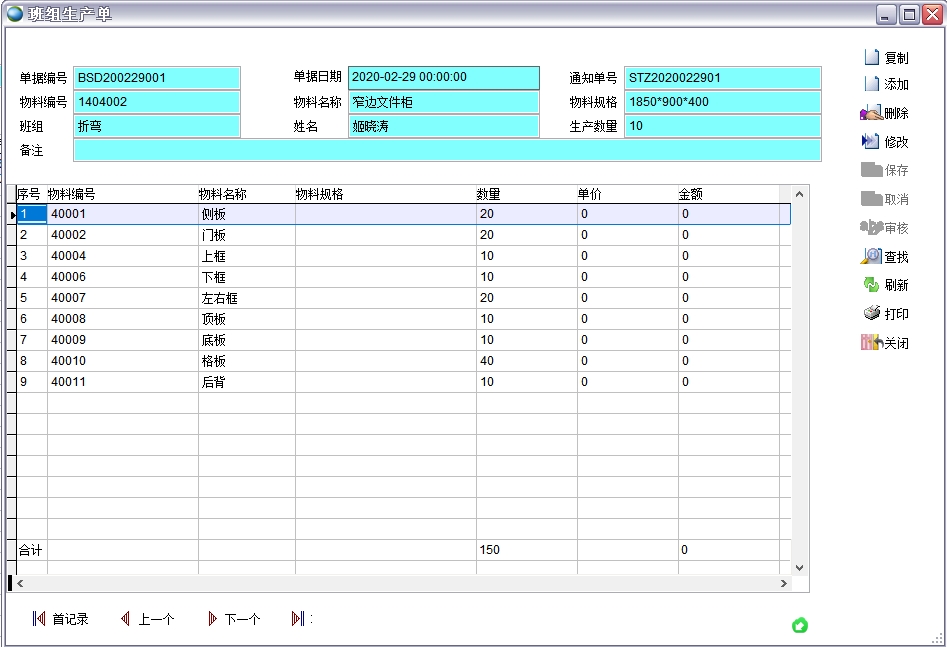
Task: Jump to the last record button
Action: tap(298, 619)
